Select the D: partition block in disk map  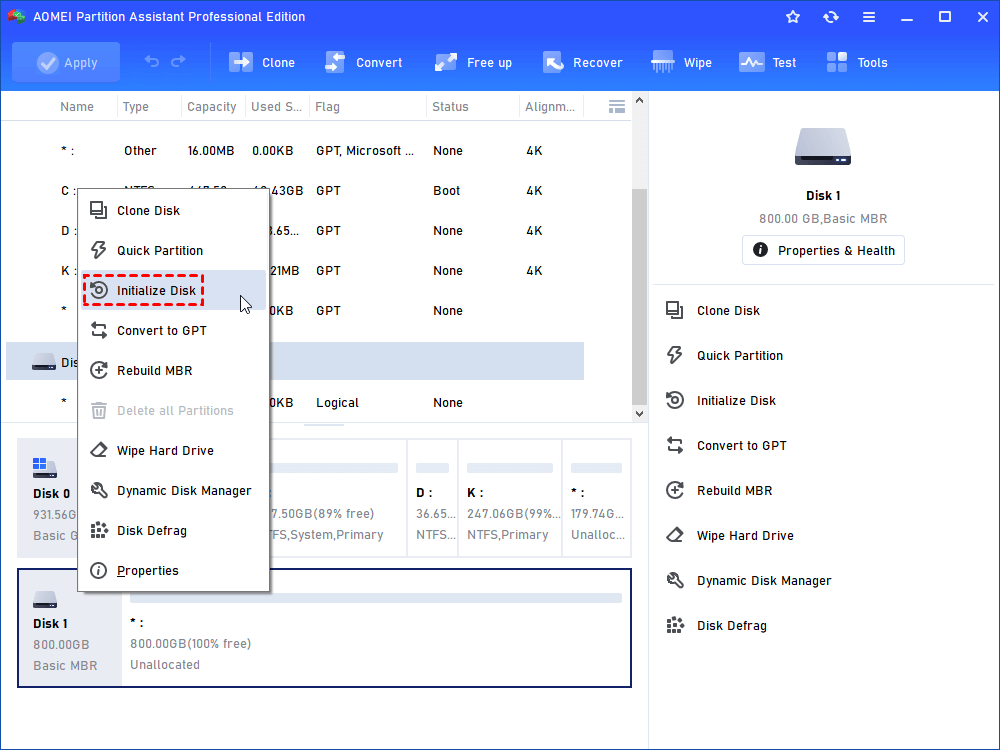(x=432, y=498)
